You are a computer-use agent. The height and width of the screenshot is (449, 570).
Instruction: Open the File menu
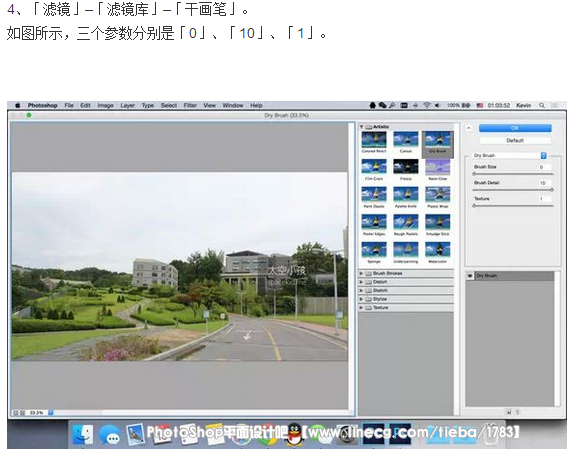69,105
